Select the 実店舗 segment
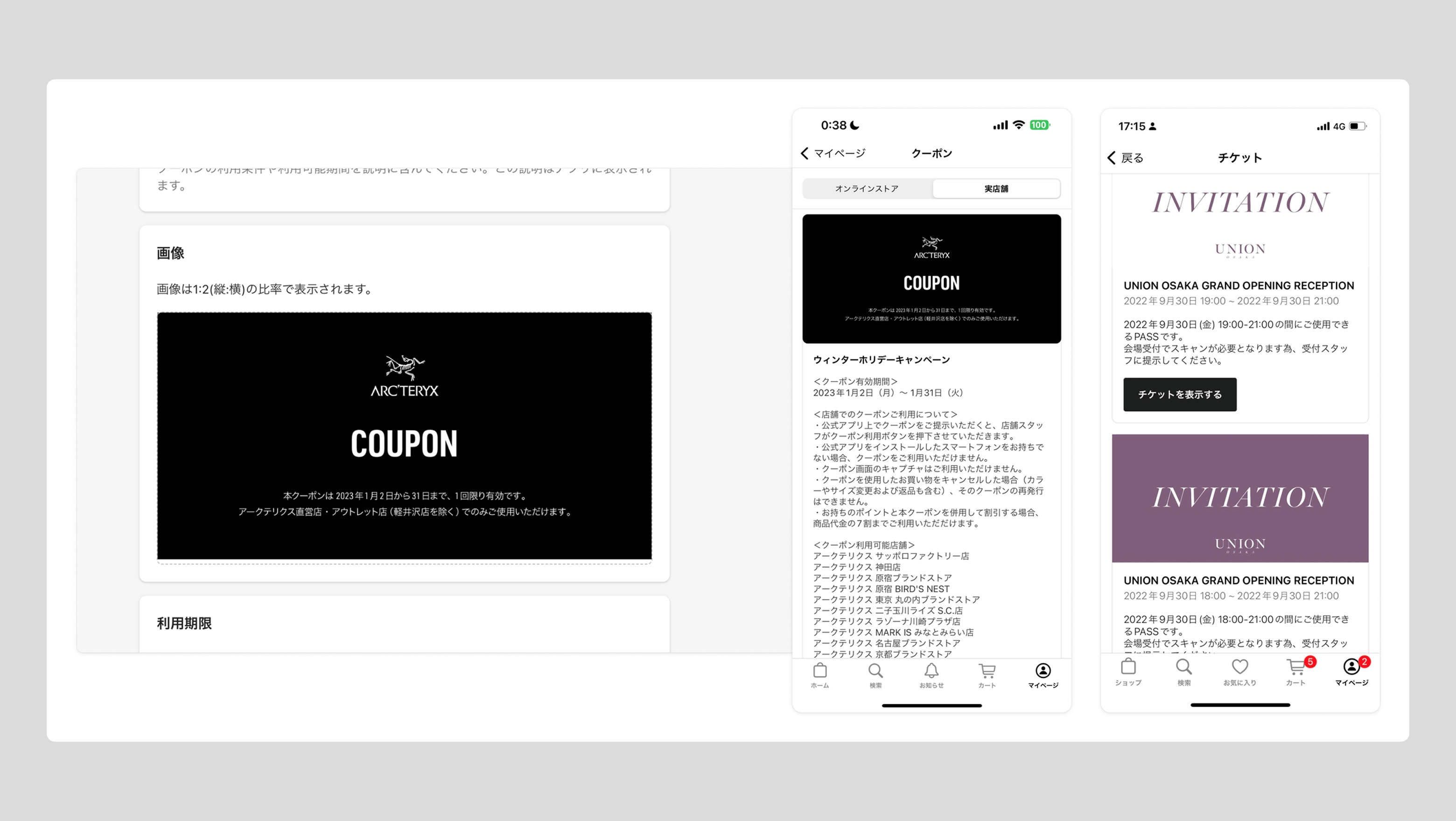The width and height of the screenshot is (1456, 821). (996, 189)
